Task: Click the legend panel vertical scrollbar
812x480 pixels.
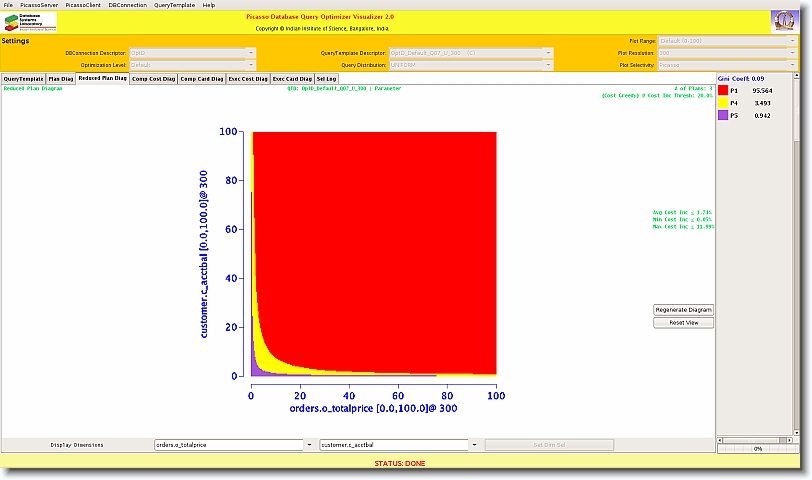Action: click(x=796, y=250)
